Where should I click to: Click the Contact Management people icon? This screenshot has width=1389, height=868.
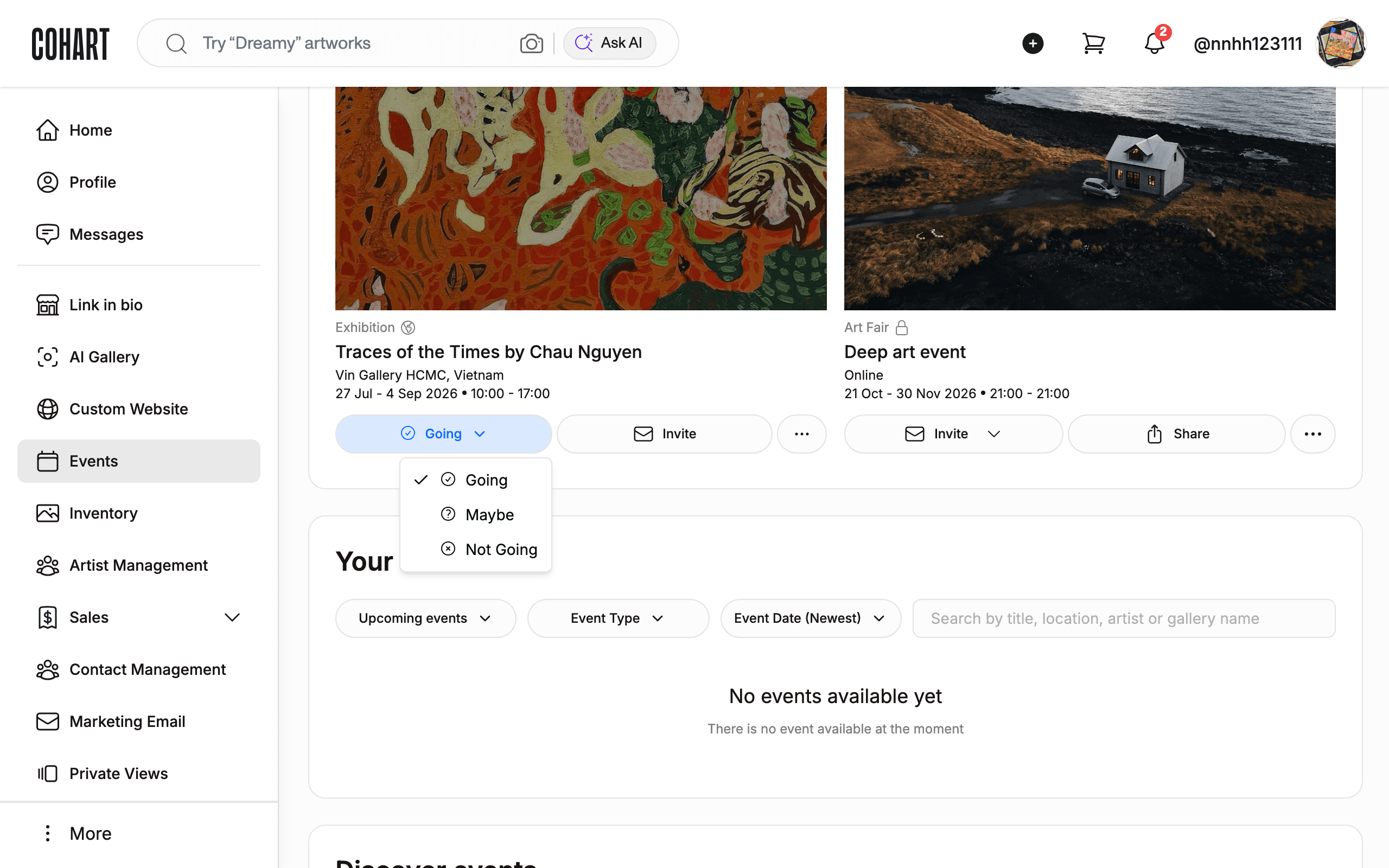pyautogui.click(x=48, y=669)
